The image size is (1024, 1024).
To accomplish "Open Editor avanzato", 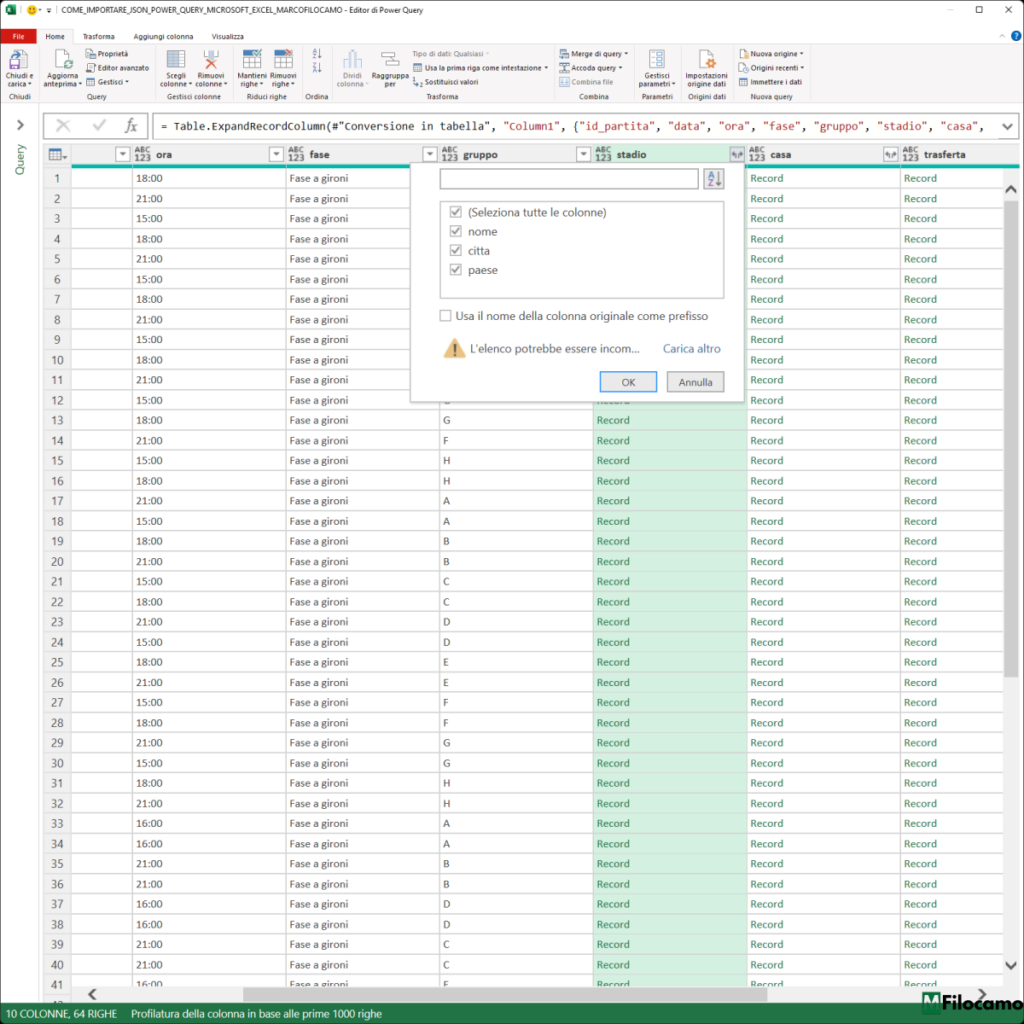I will point(118,68).
